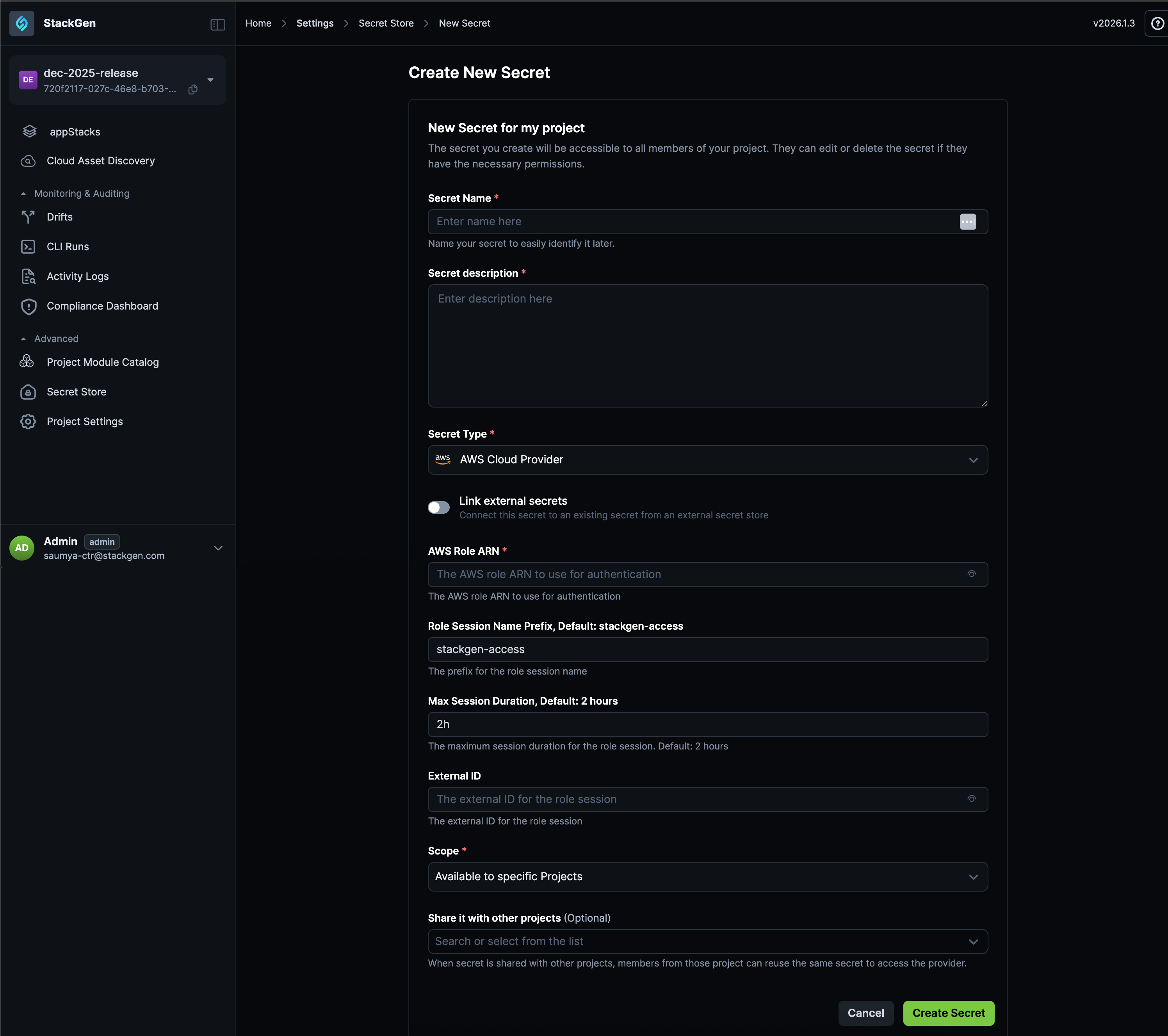Open appStacks from the sidebar
Image resolution: width=1168 pixels, height=1036 pixels.
coord(75,132)
